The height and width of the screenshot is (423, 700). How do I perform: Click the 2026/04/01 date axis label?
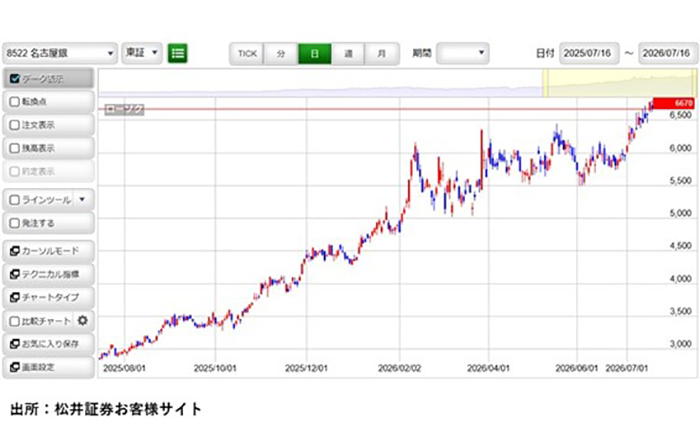point(488,369)
